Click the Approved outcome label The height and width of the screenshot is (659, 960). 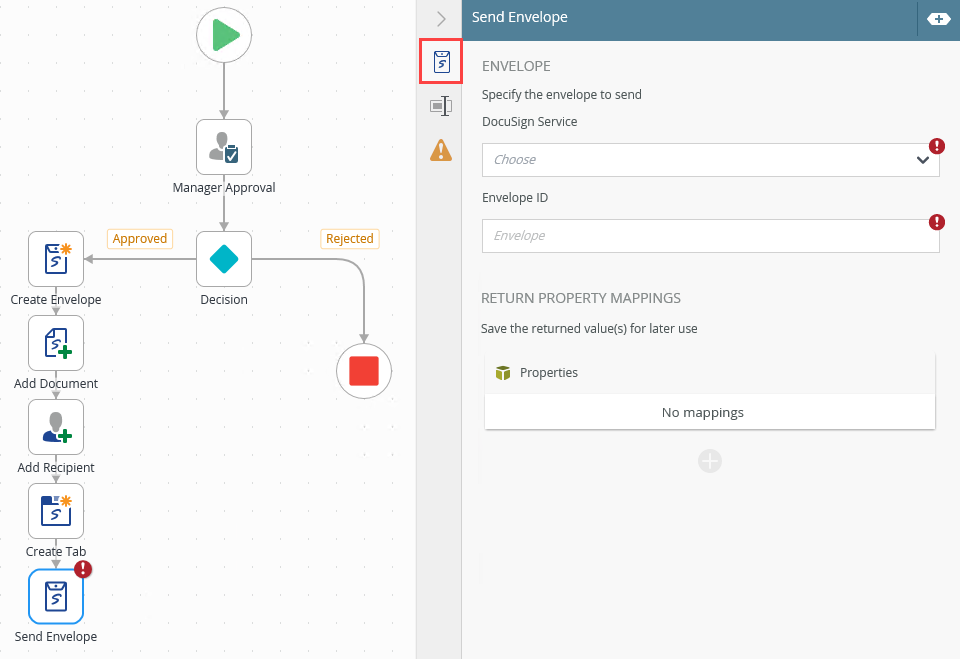tap(140, 239)
